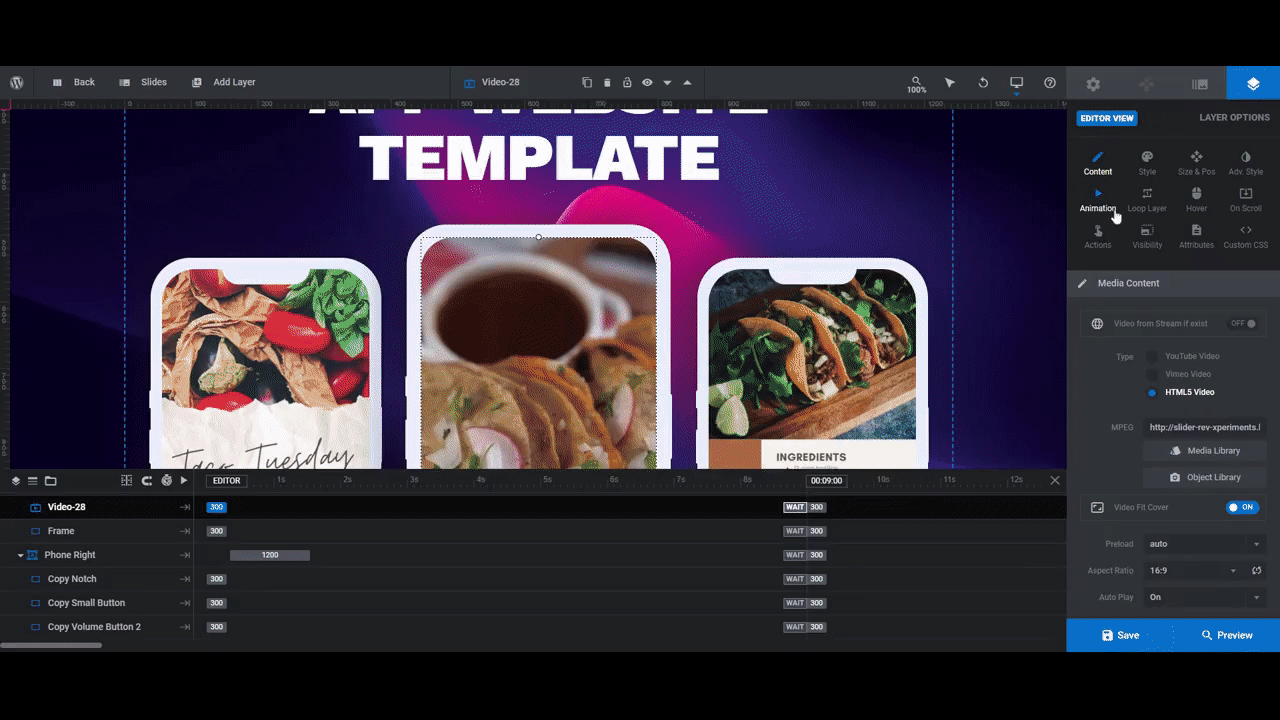The width and height of the screenshot is (1280, 720).
Task: Open the Aspect Ratio dropdown
Action: (x=1193, y=570)
